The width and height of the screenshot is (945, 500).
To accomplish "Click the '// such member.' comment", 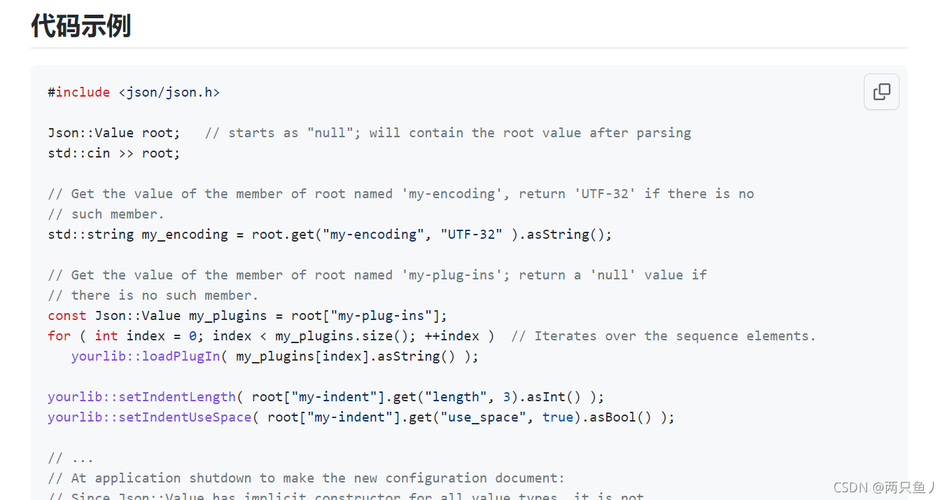I will click(x=106, y=214).
